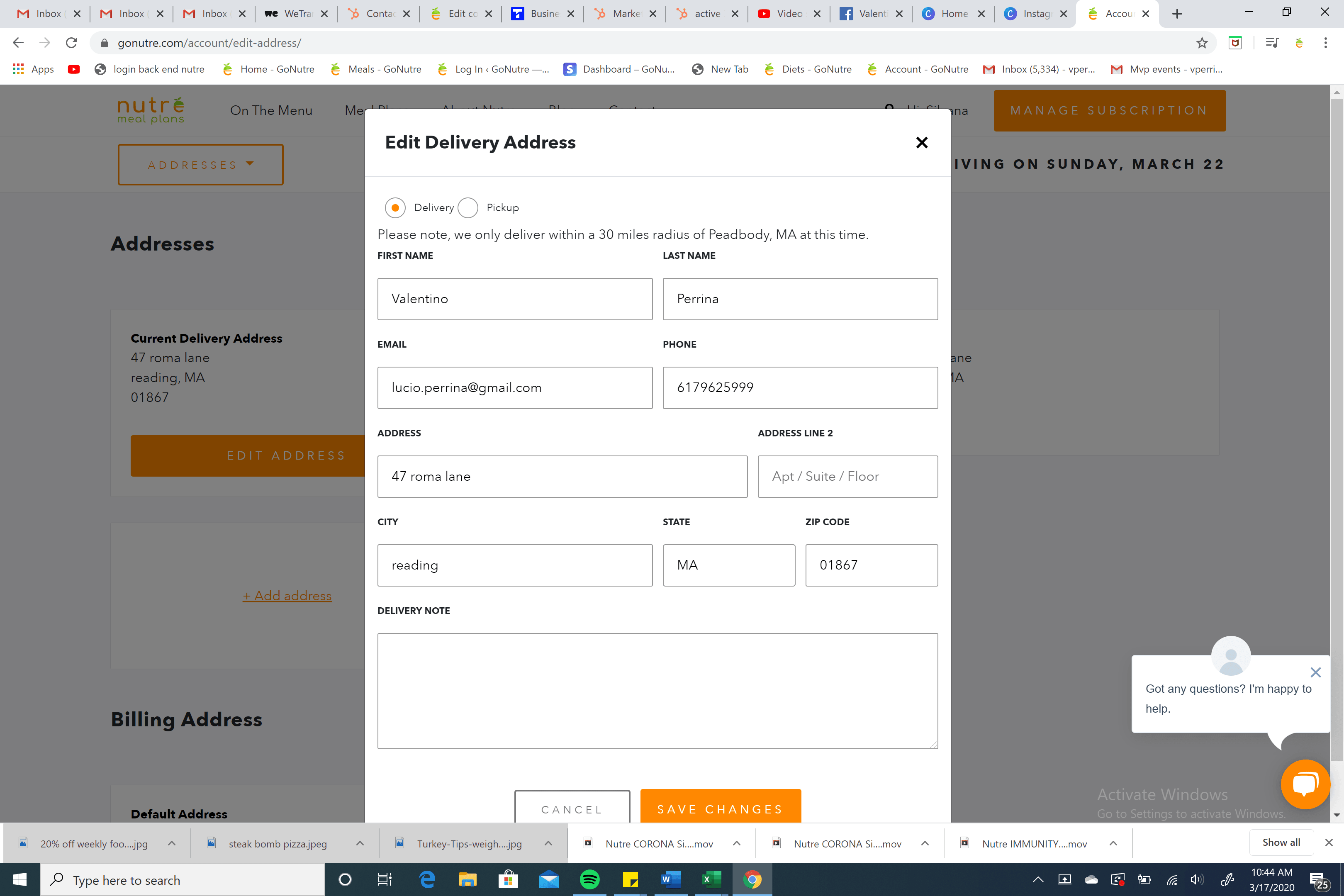Screen dimensions: 1344x896
Task: Click the Phone number field
Action: (800, 387)
